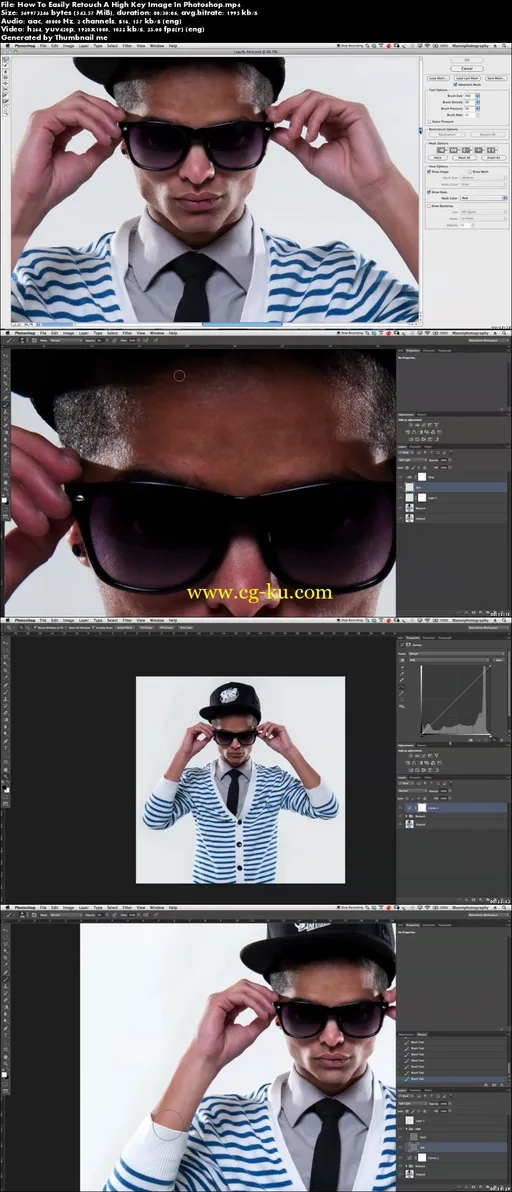Open Window menu in close-up sunglasses frame
The height and width of the screenshot is (1192, 512).
156,333
